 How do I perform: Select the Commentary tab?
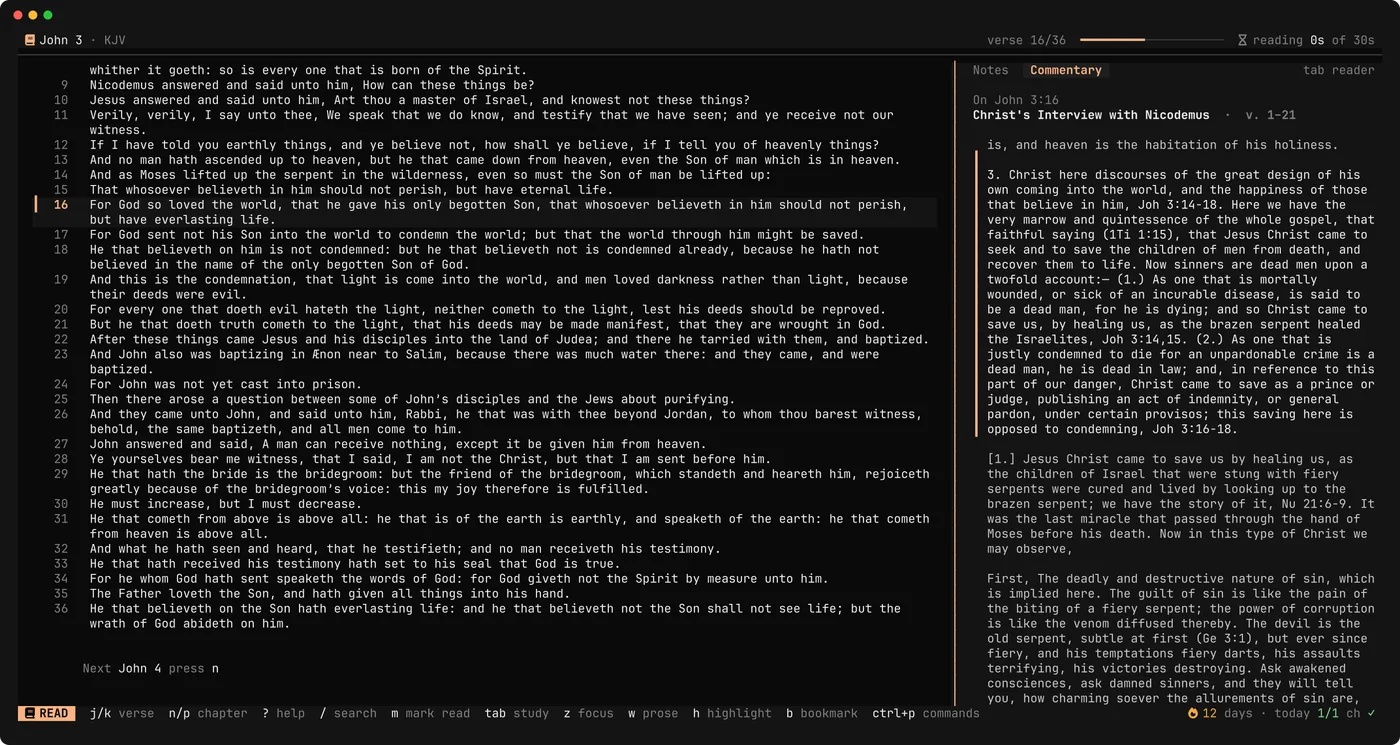pos(1066,70)
